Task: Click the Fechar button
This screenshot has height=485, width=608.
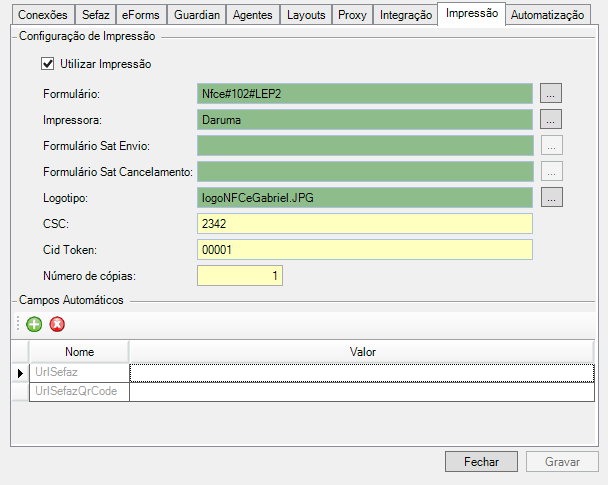Action: pos(481,461)
